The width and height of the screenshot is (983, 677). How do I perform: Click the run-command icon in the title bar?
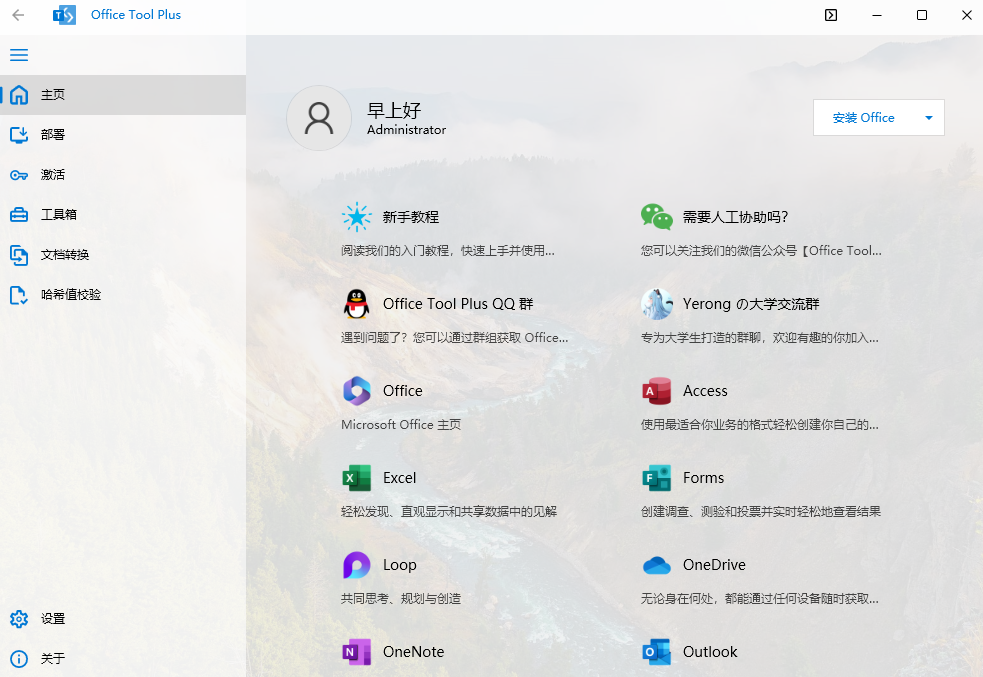point(831,15)
